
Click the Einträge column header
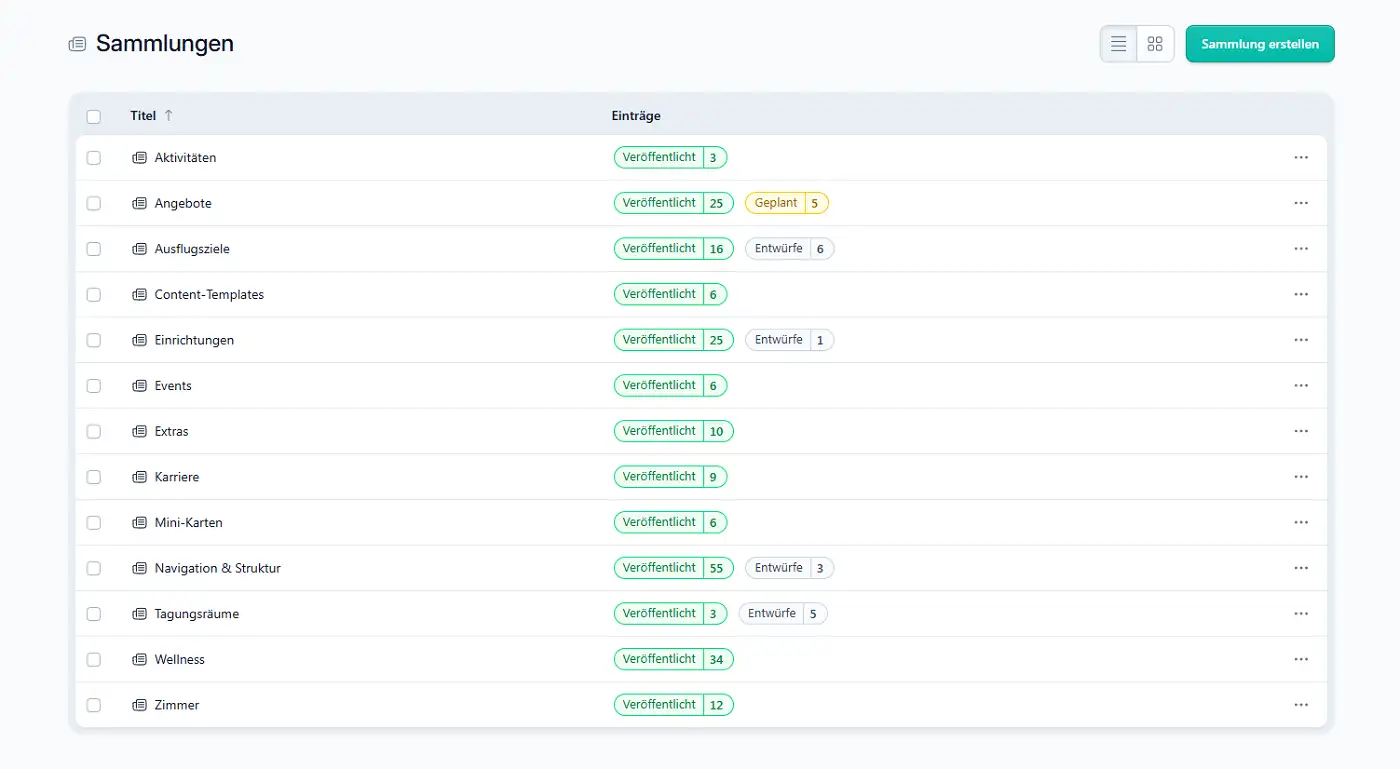click(x=636, y=116)
